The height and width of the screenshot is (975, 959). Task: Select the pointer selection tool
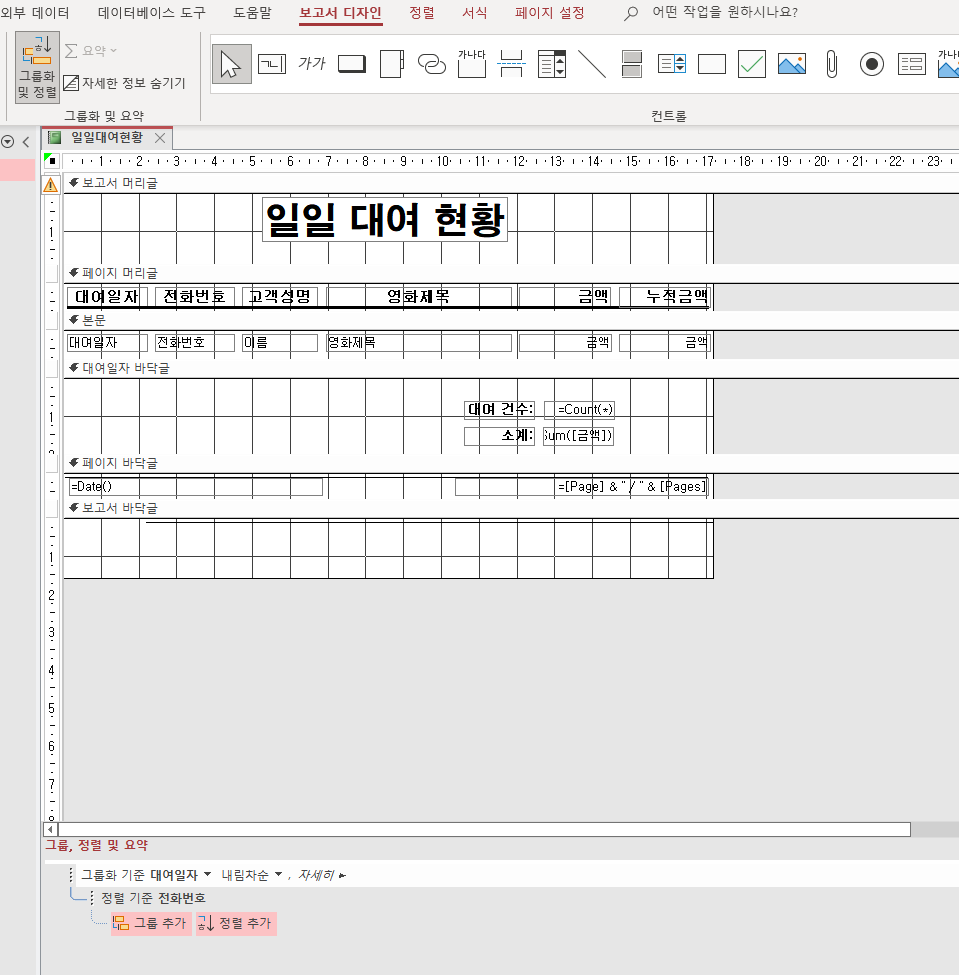coord(231,64)
